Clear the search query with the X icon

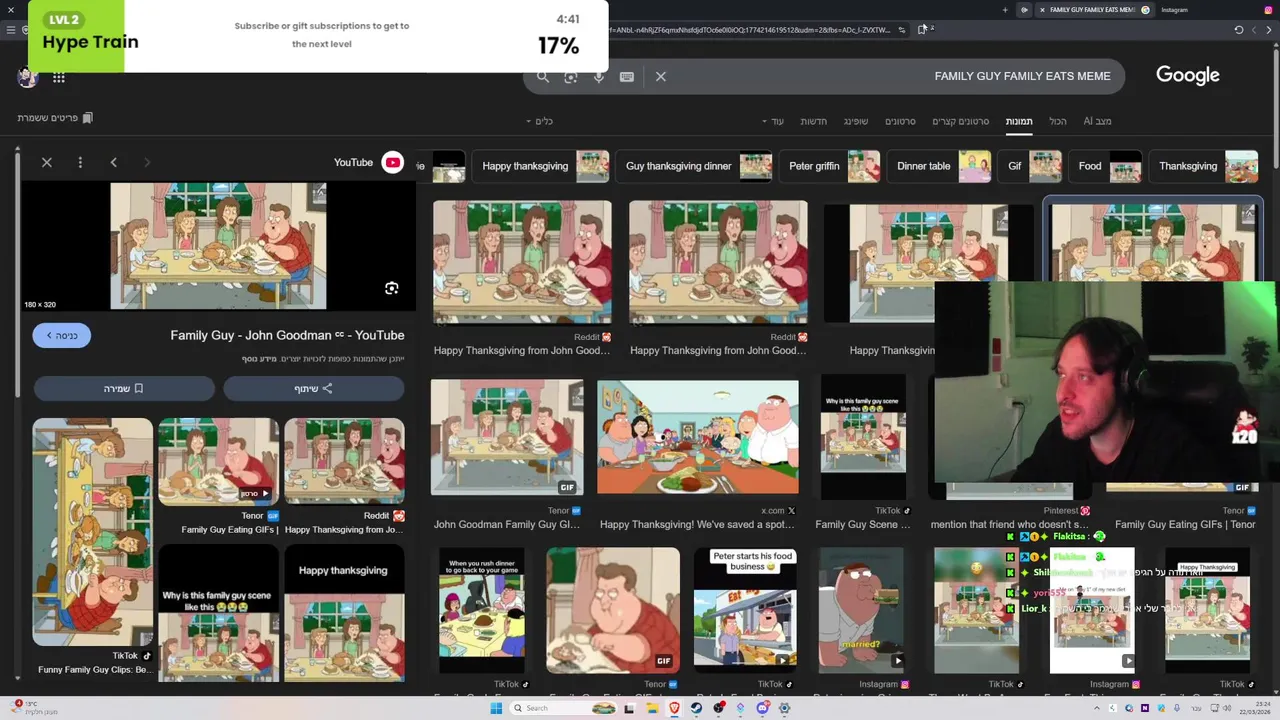(x=661, y=76)
